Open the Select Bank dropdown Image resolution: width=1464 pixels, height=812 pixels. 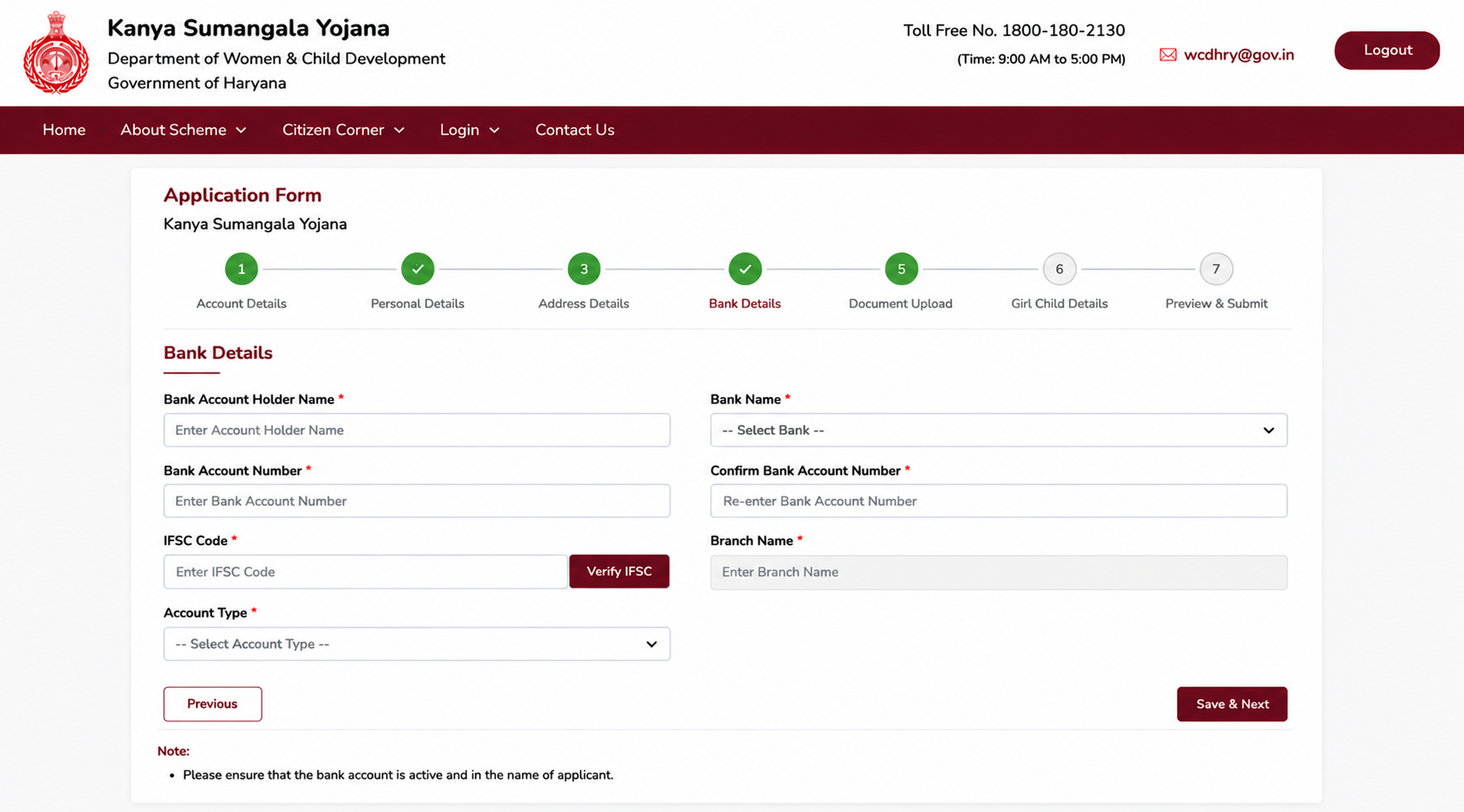(999, 430)
